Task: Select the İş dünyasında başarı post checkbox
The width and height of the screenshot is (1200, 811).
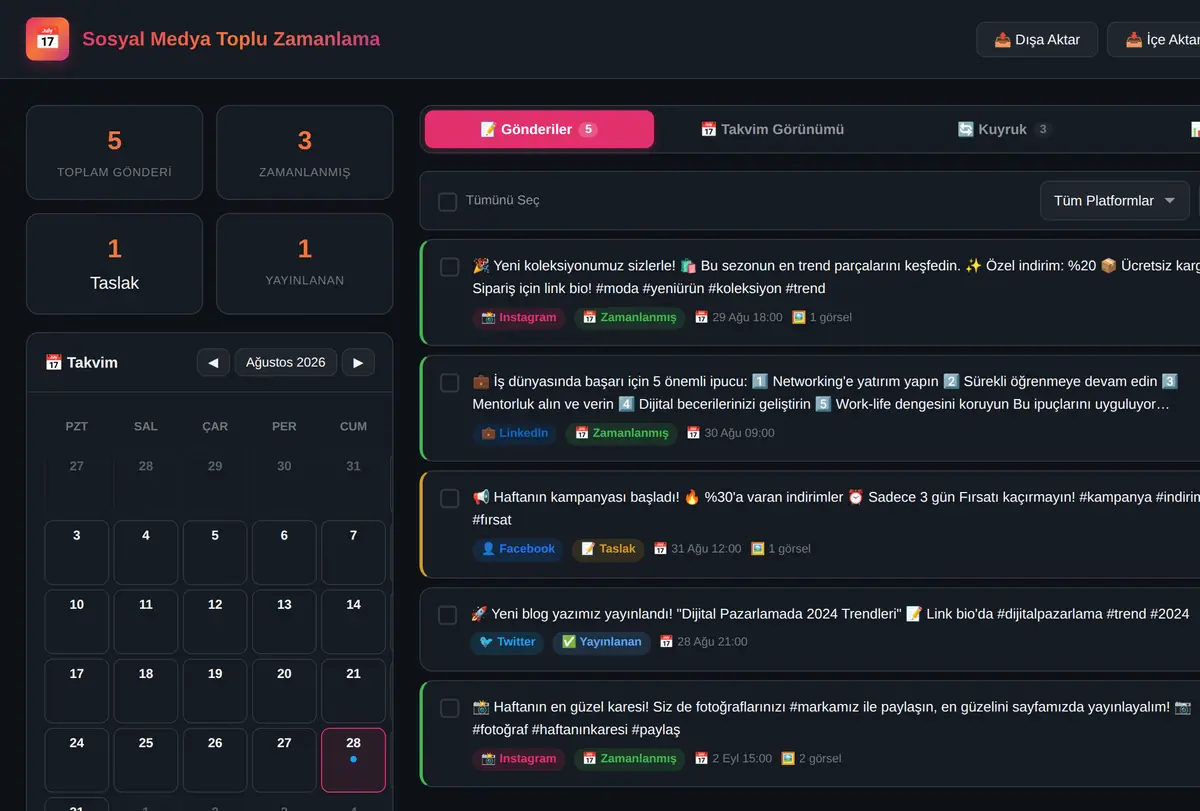Action: [x=450, y=383]
